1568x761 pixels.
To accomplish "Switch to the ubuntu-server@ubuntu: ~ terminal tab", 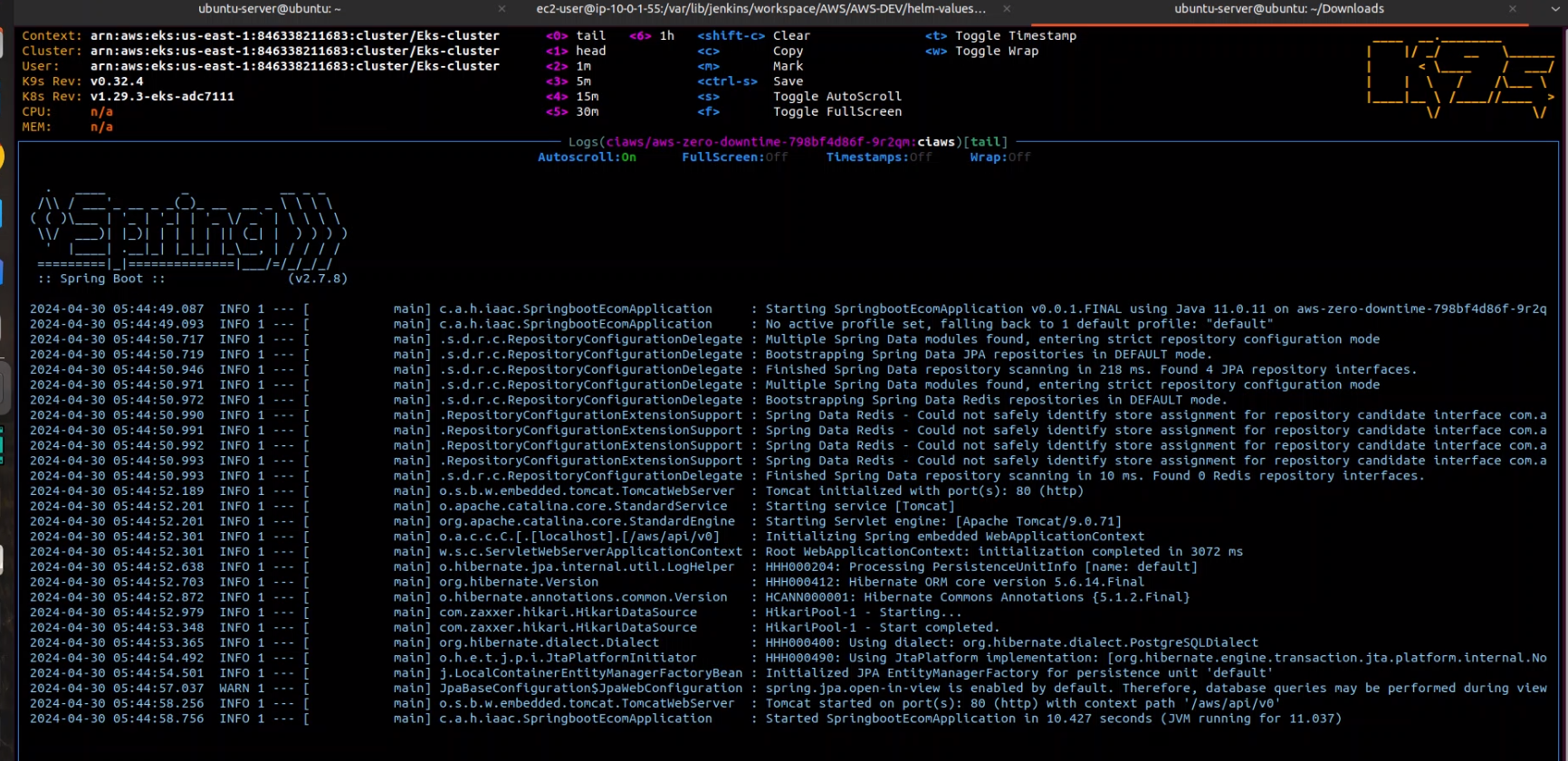I will (269, 9).
